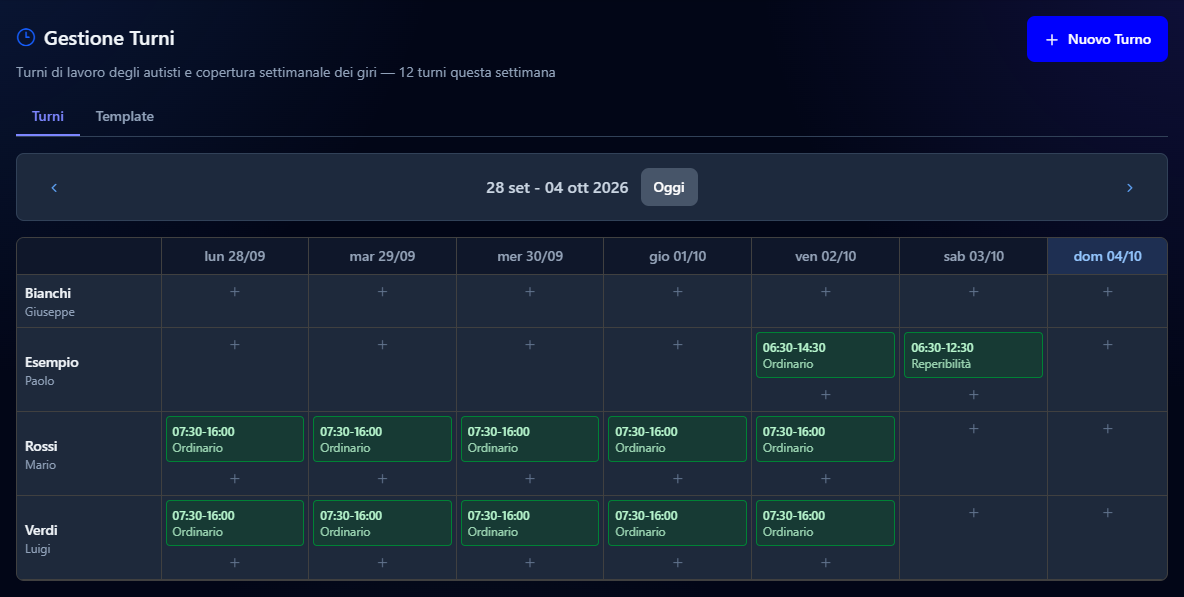1184x597 pixels.
Task: Add a shift for Bianchi on ven 02/10
Action: pyautogui.click(x=825, y=292)
